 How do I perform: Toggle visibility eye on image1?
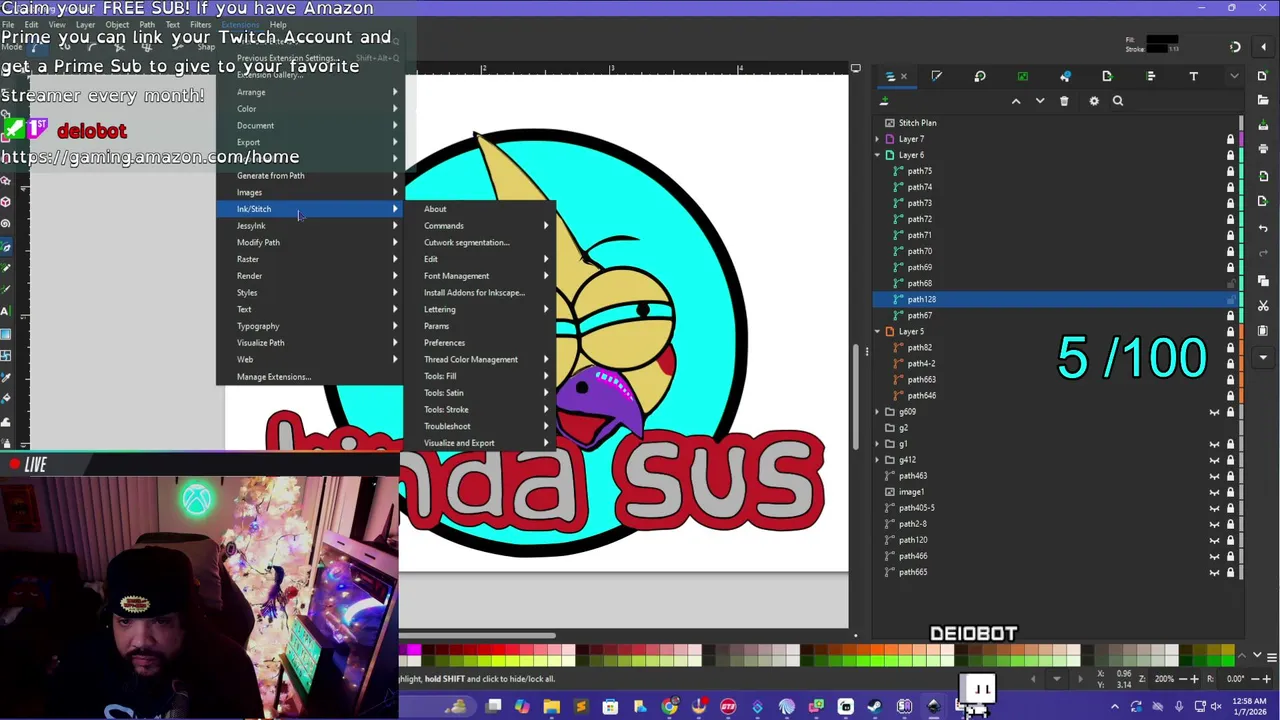[1215, 492]
